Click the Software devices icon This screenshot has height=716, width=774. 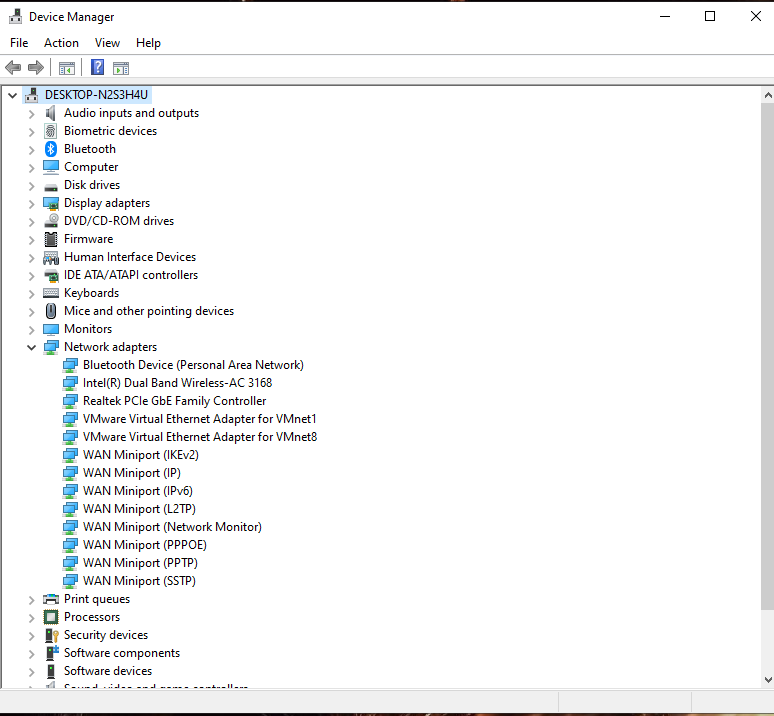[50, 671]
